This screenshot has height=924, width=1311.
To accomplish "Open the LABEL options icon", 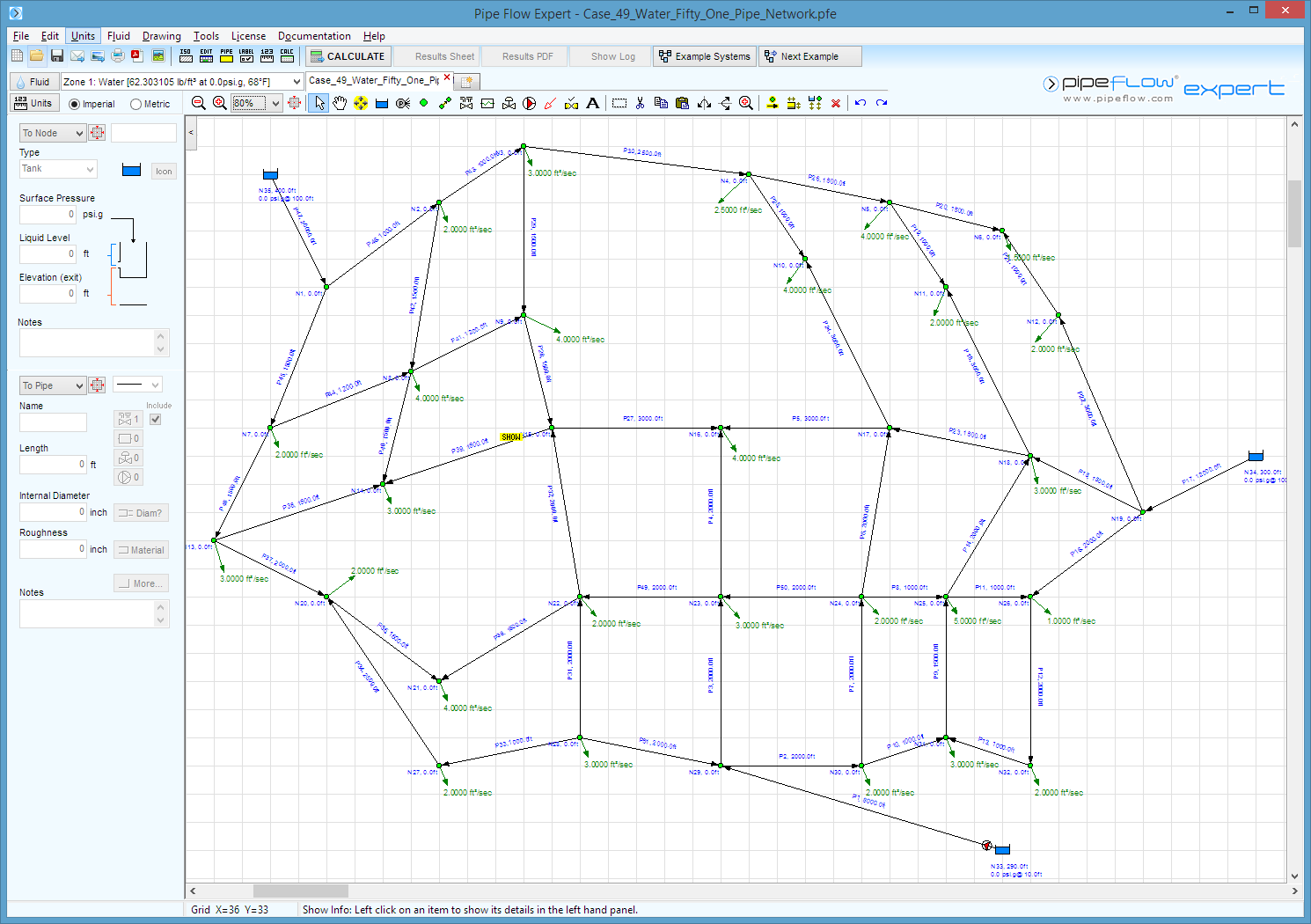I will click(246, 55).
